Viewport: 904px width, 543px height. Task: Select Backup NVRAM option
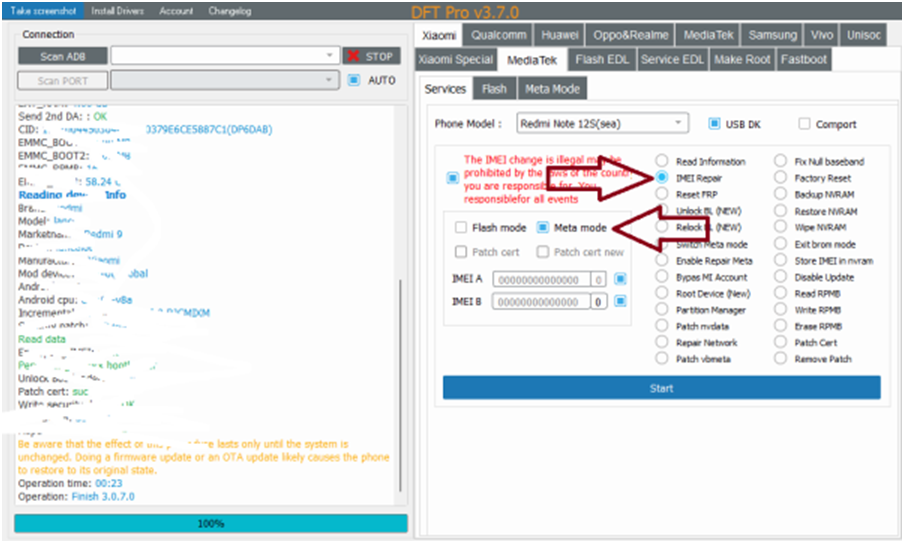pos(781,194)
